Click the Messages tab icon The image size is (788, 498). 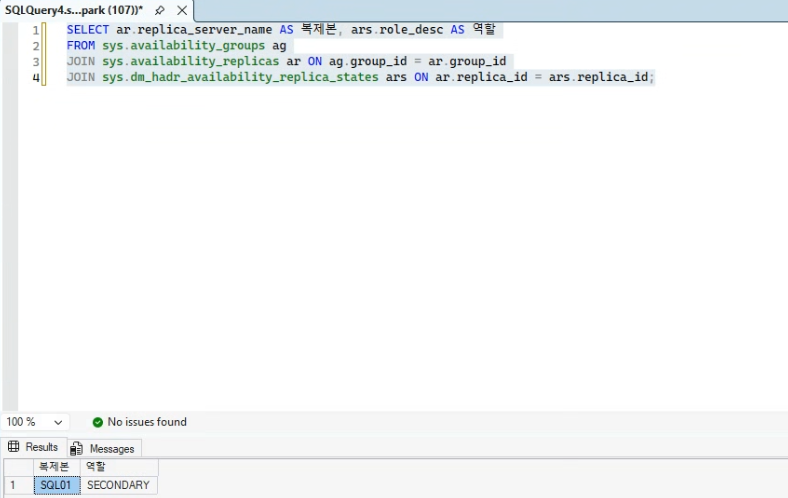[x=76, y=448]
